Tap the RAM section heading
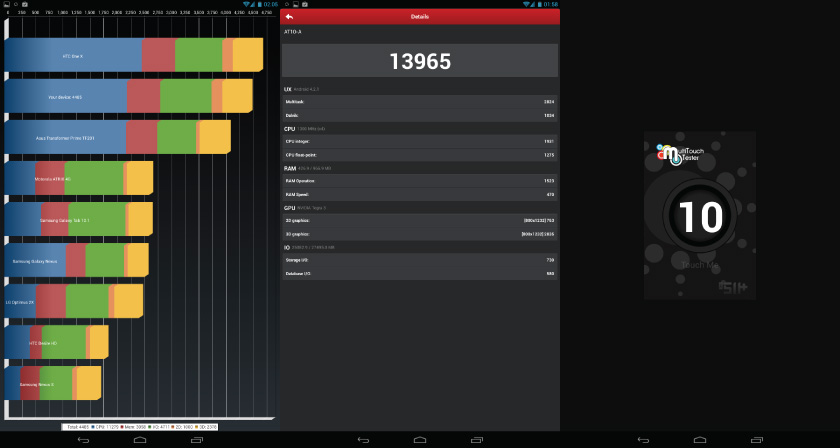The height and width of the screenshot is (448, 840). coord(290,168)
